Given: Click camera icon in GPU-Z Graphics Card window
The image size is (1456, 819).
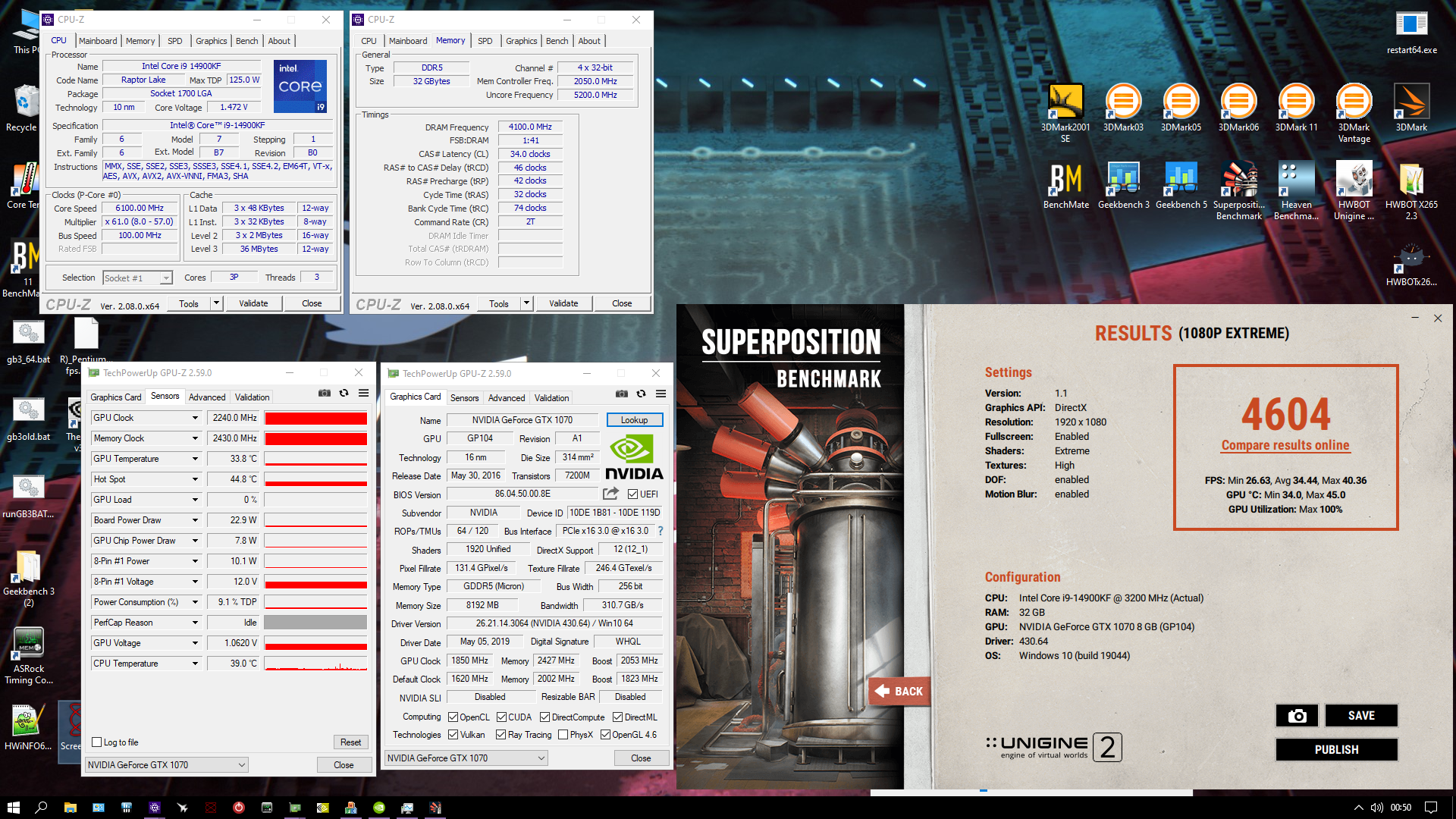Looking at the screenshot, I should click(x=622, y=394).
